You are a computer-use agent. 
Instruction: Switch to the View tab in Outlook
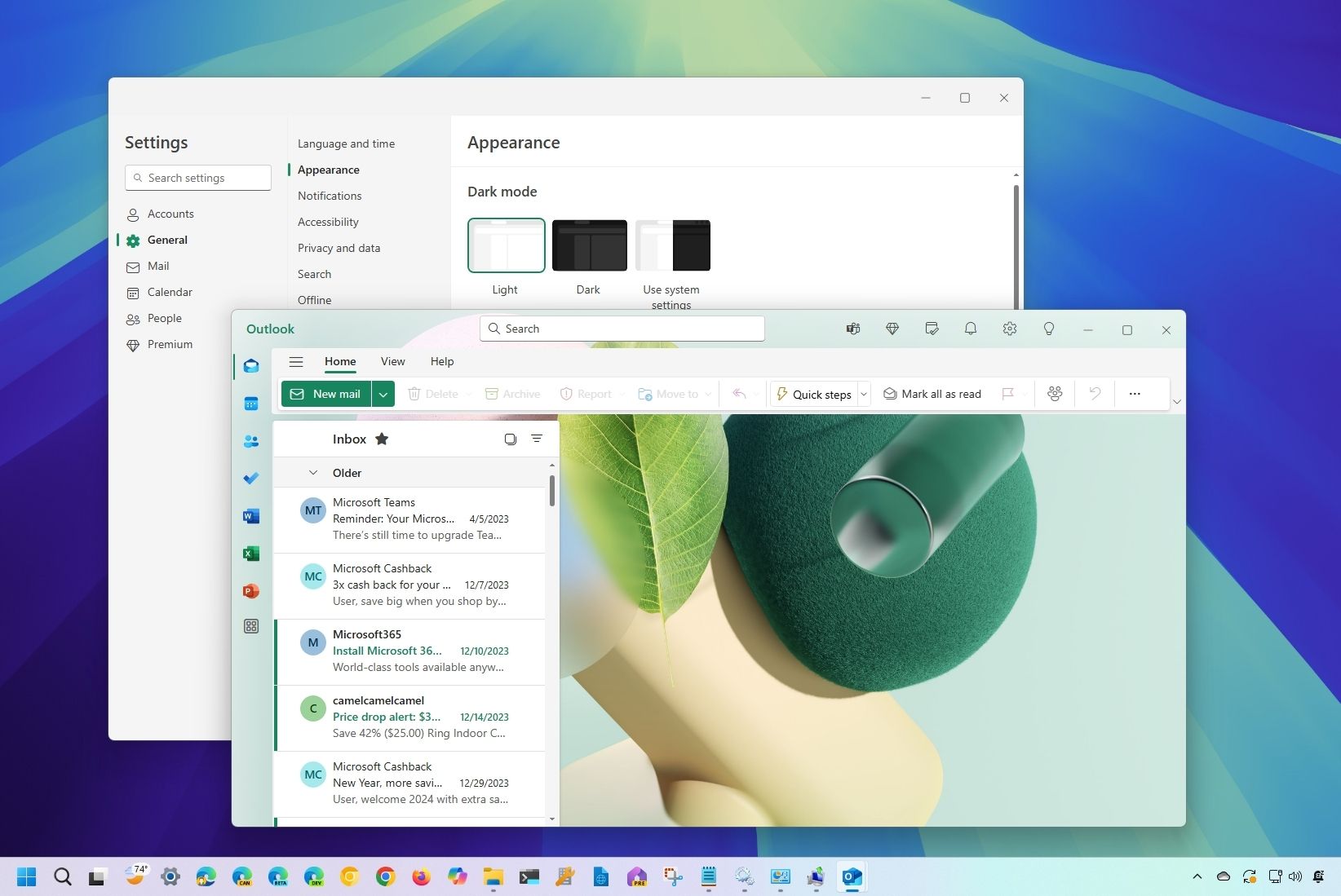coord(392,361)
